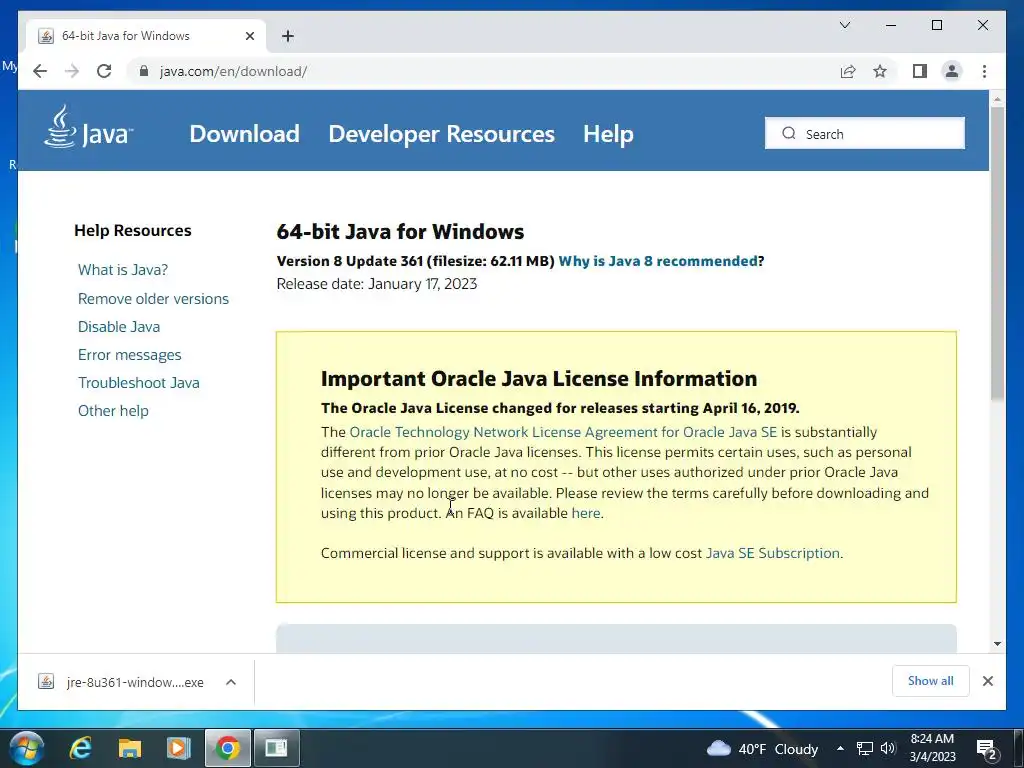
Task: Open Chrome three-dot menu
Action: click(984, 71)
